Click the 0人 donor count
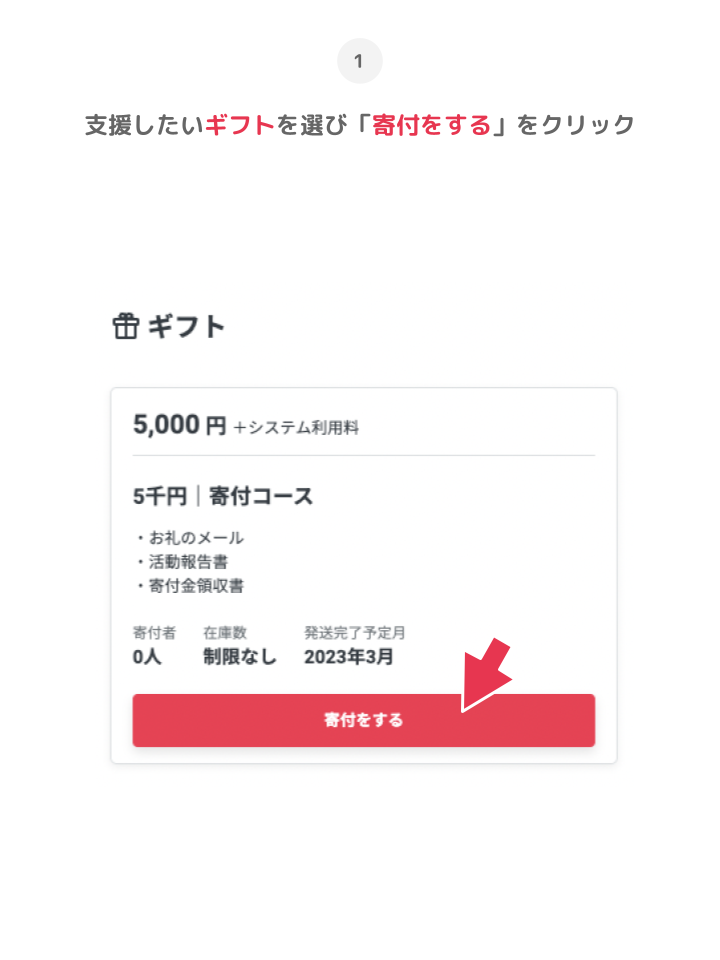The width and height of the screenshot is (720, 960). [x=147, y=657]
